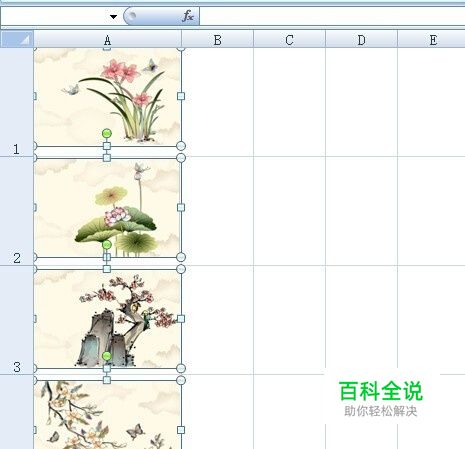Click right-middle sizing handle of butterflies picture
The image size is (465, 449).
[181, 430]
